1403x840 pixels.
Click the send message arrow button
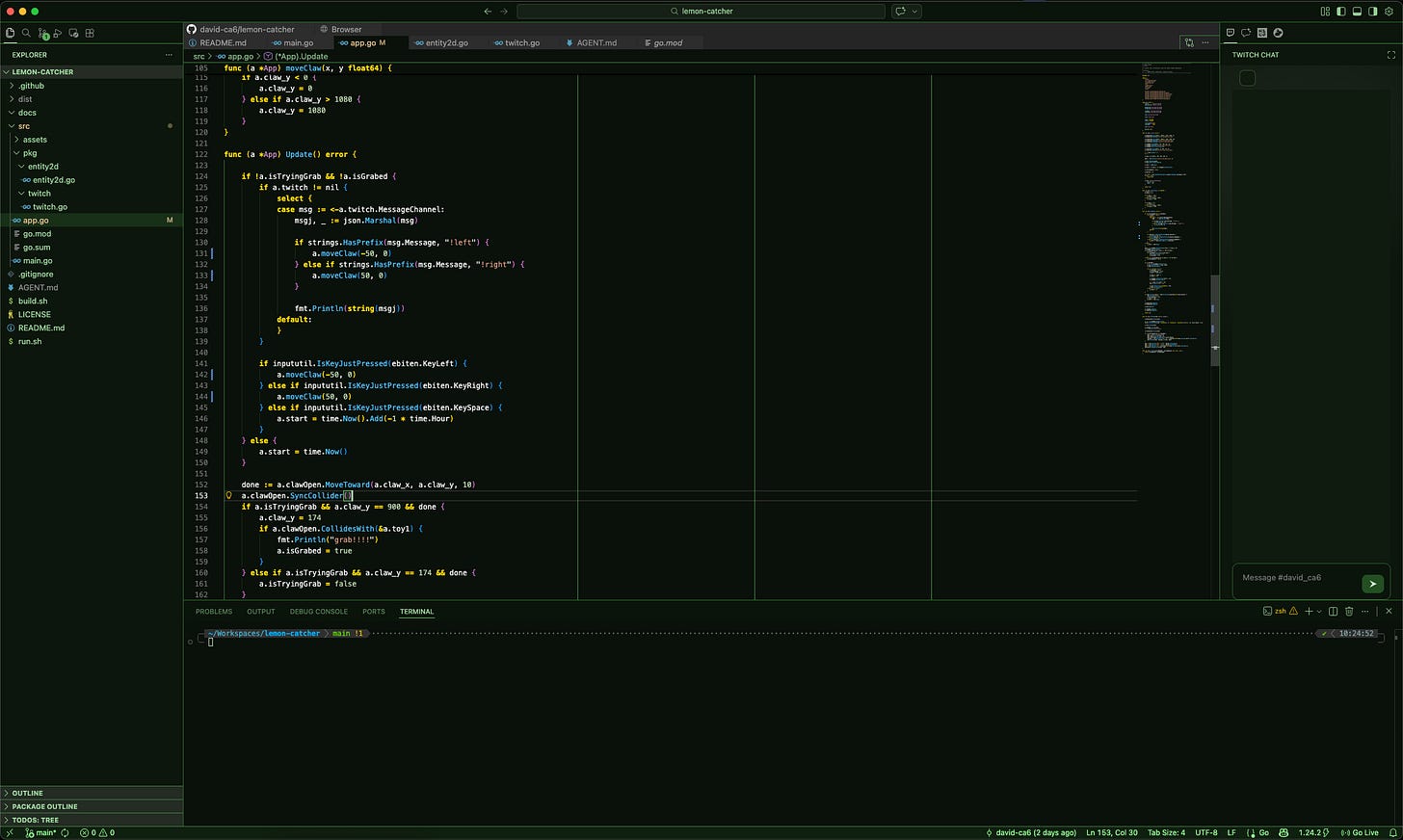pyautogui.click(x=1372, y=583)
